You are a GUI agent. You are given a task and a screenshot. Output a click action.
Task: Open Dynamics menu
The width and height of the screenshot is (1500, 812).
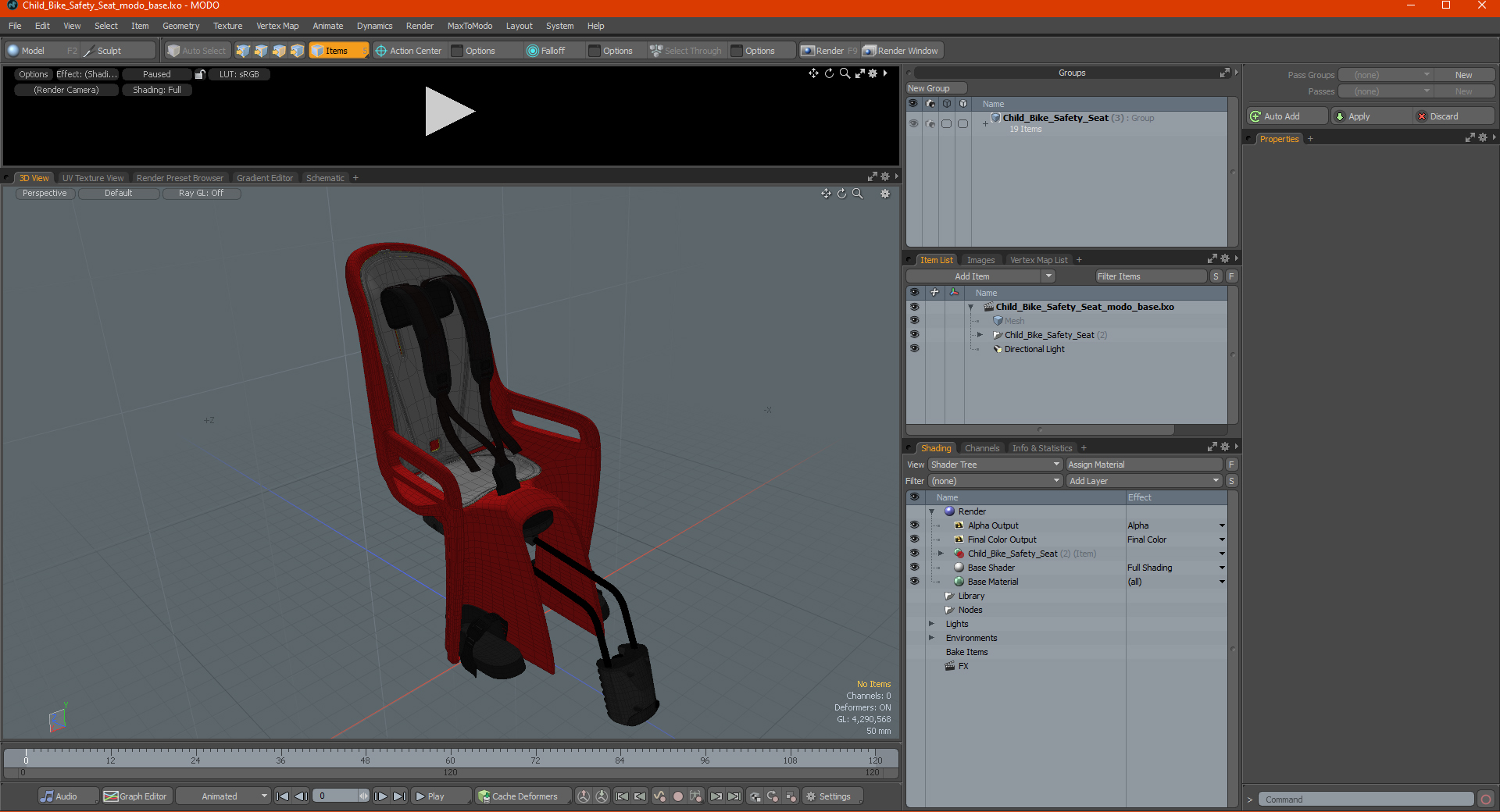[x=374, y=26]
